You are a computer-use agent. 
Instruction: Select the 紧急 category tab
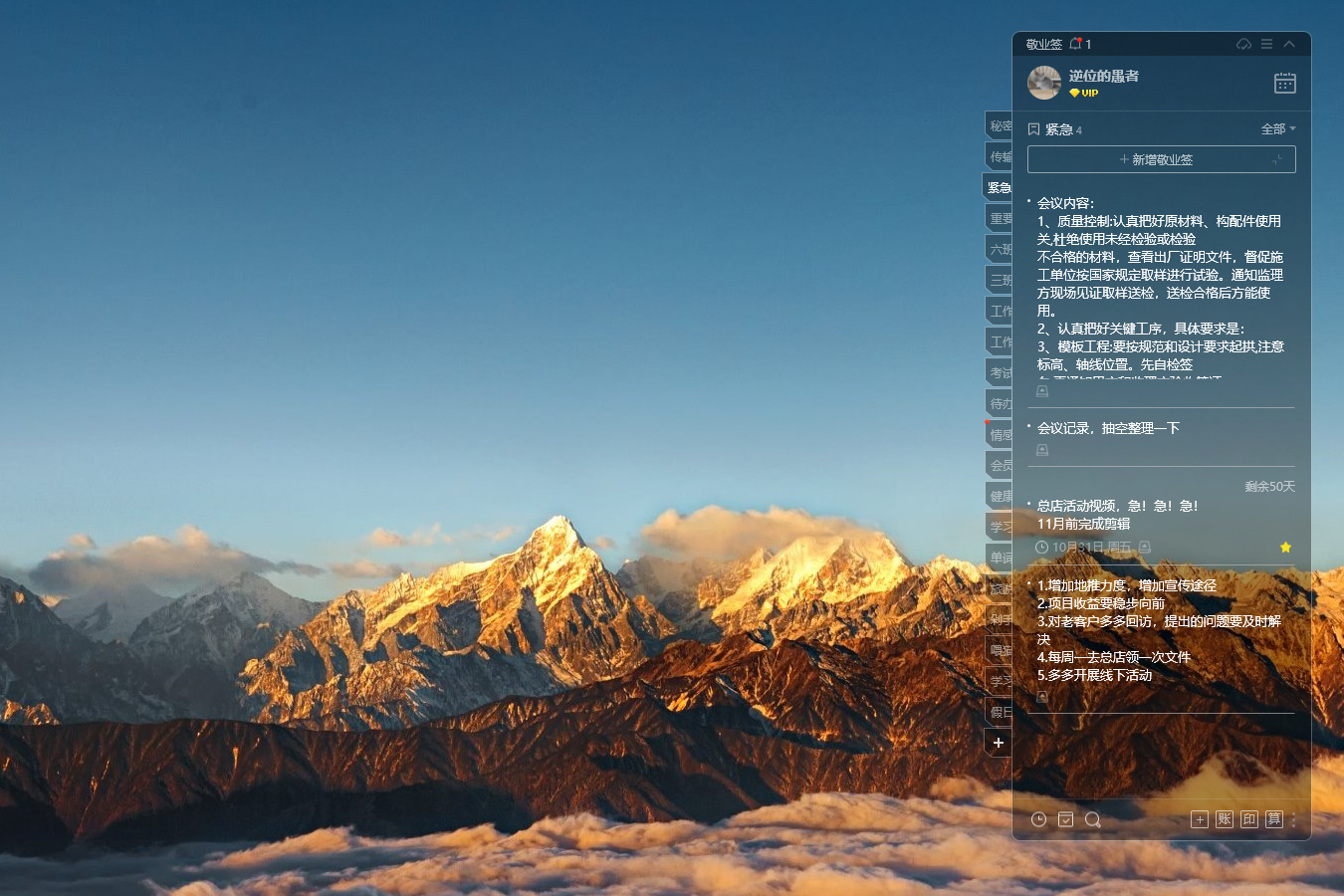(999, 187)
